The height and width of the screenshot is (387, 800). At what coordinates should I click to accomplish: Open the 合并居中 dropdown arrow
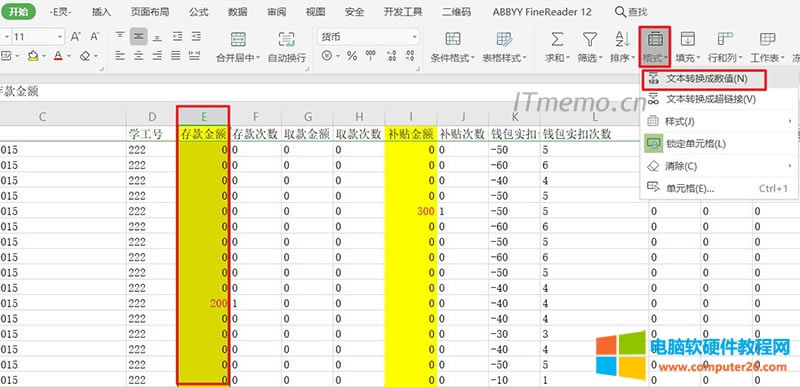coord(258,59)
